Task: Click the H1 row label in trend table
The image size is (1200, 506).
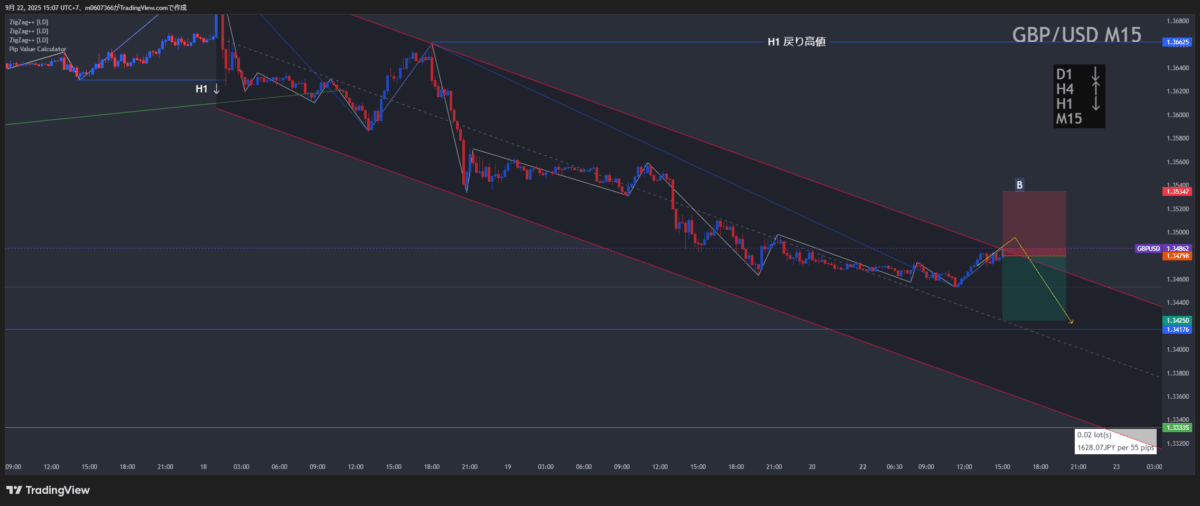Action: point(1065,104)
